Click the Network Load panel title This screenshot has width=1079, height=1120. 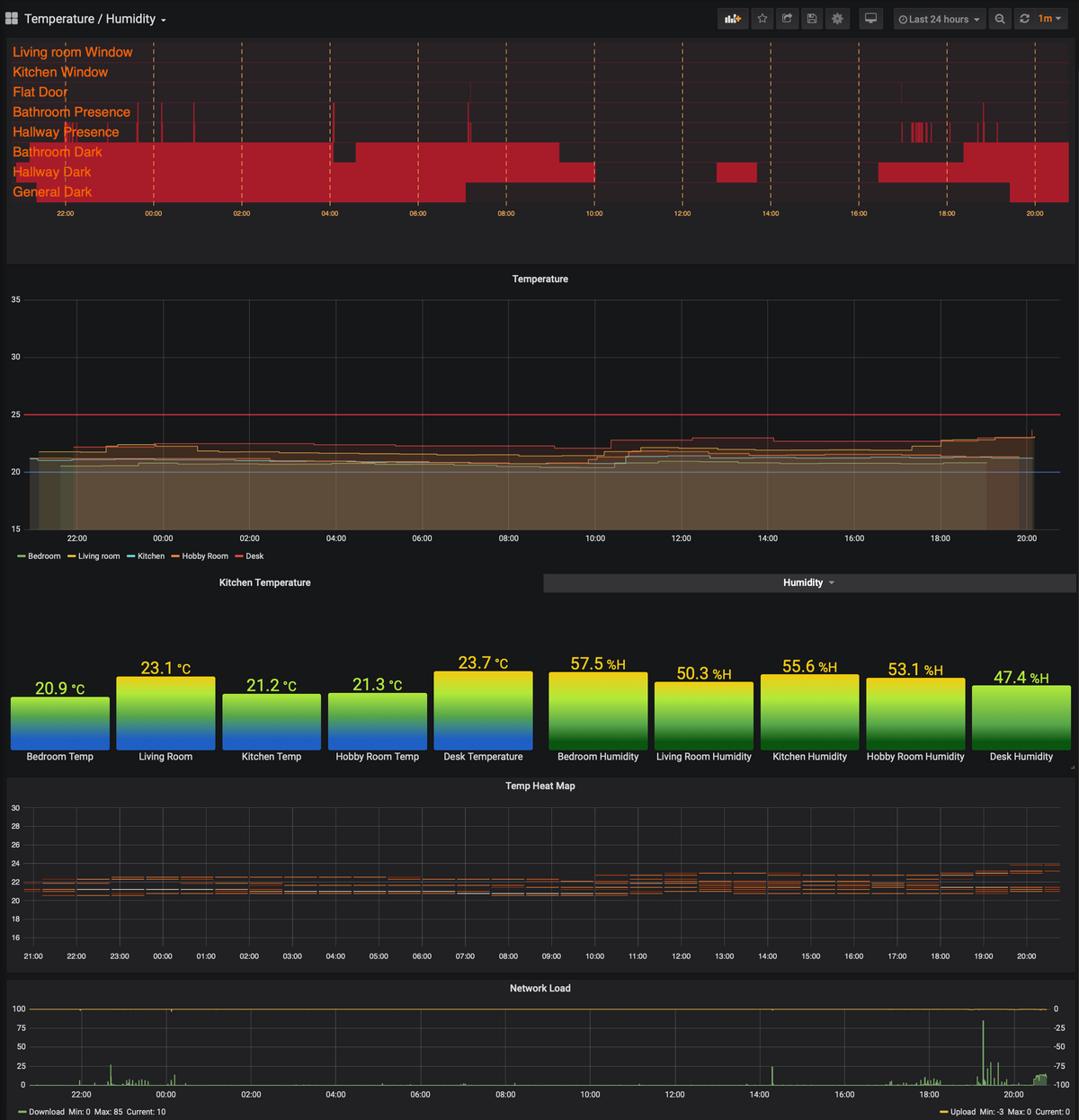point(539,988)
